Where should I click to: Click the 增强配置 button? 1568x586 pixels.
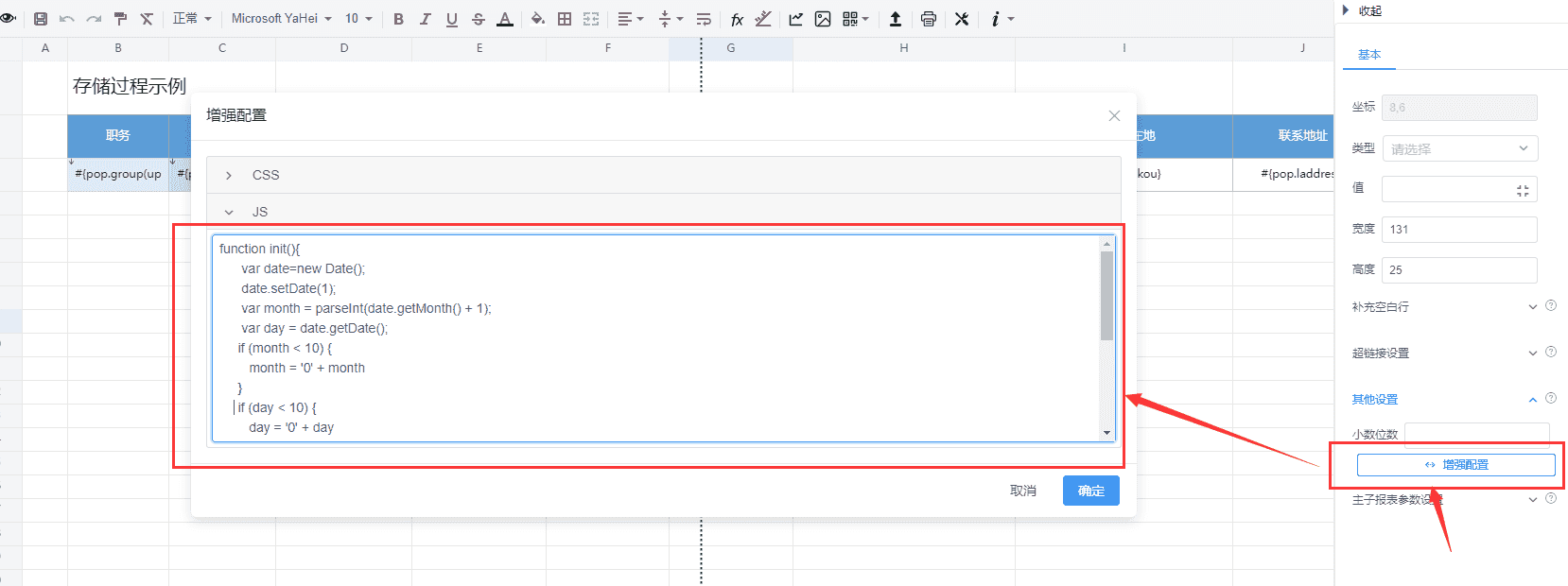tap(1455, 465)
